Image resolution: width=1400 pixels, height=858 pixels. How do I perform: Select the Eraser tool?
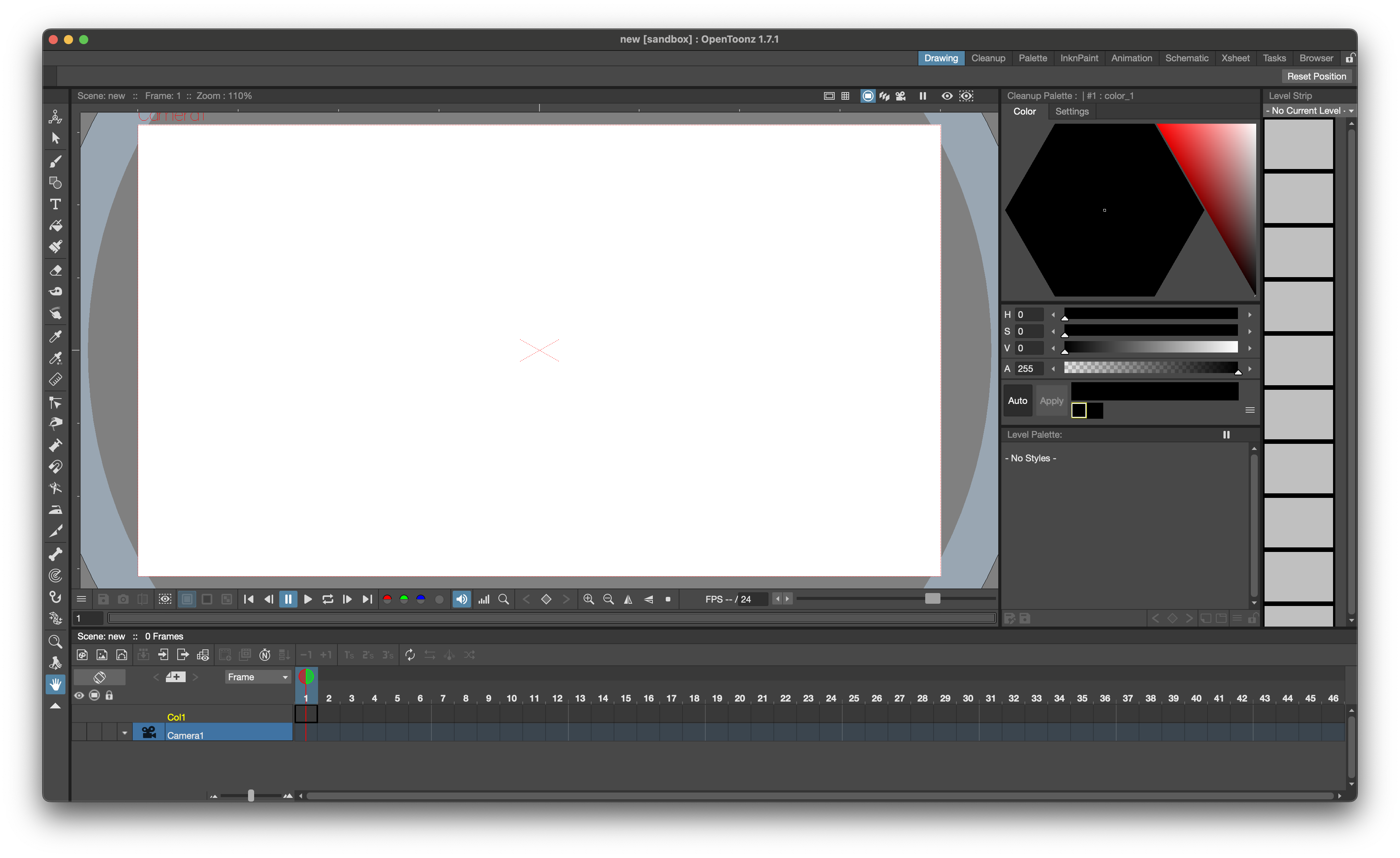coord(55,271)
